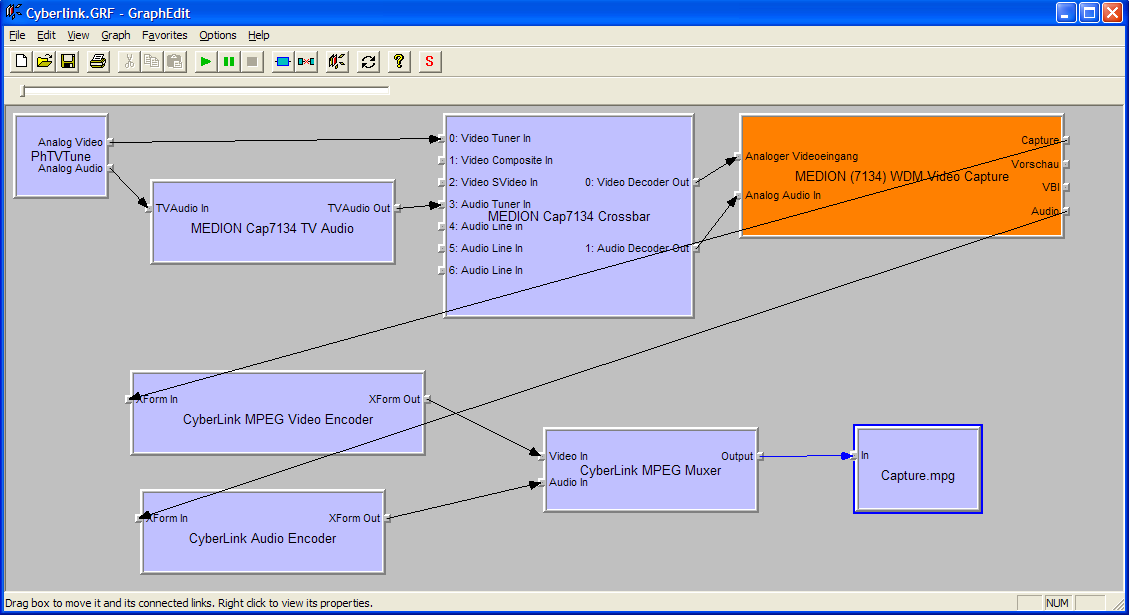Select the orange MEDION WDM Video Capture filter
Image resolution: width=1129 pixels, height=615 pixels.
[x=900, y=210]
